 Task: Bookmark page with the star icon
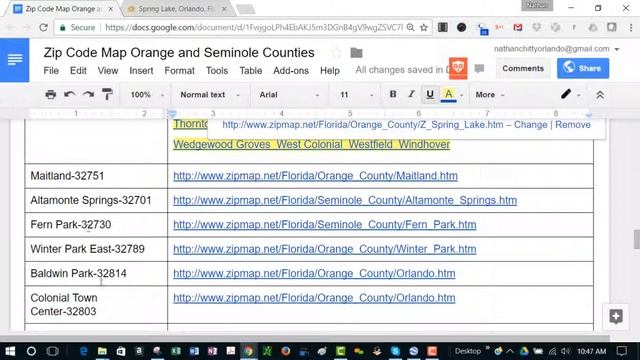(424, 27)
